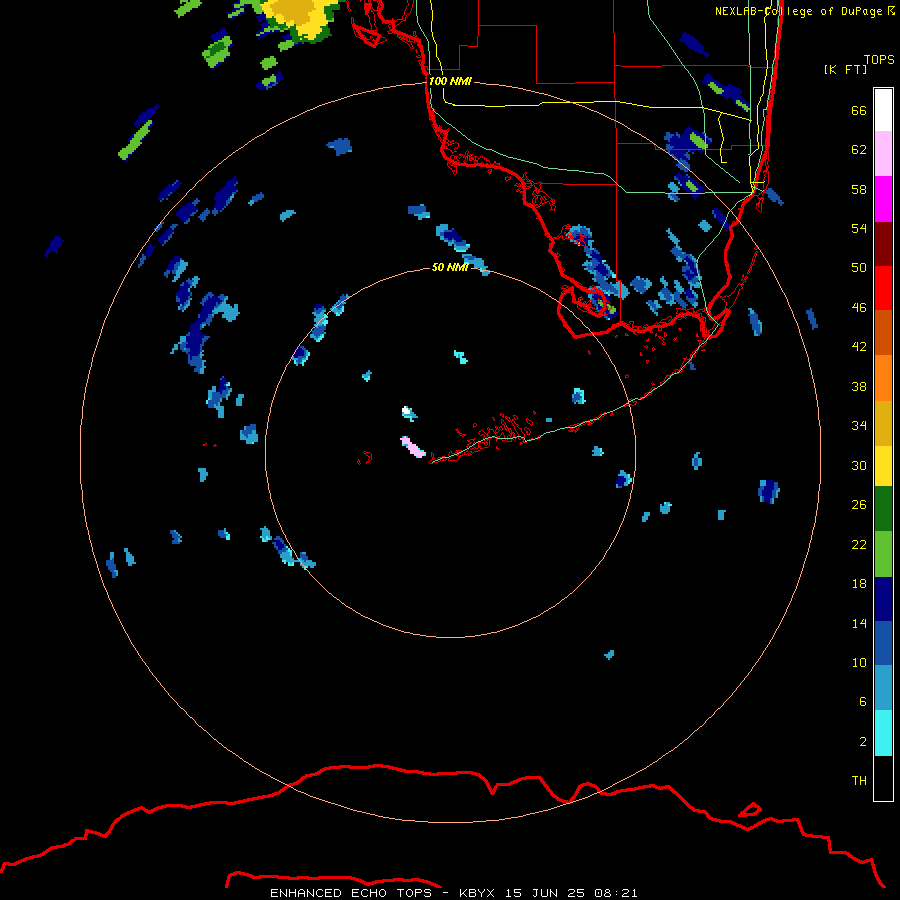Click the "TH" legend label
The height and width of the screenshot is (900, 900).
click(x=859, y=781)
